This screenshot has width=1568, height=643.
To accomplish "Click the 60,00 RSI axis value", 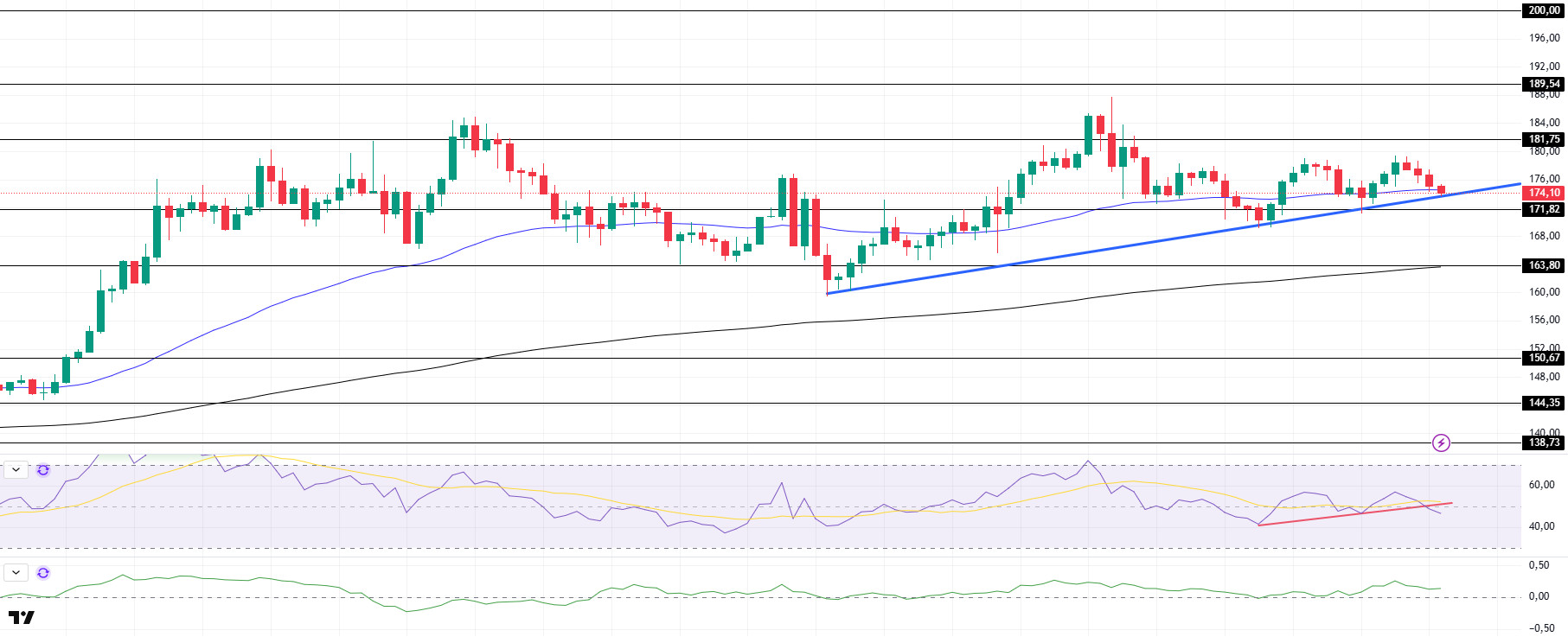I will [1542, 485].
